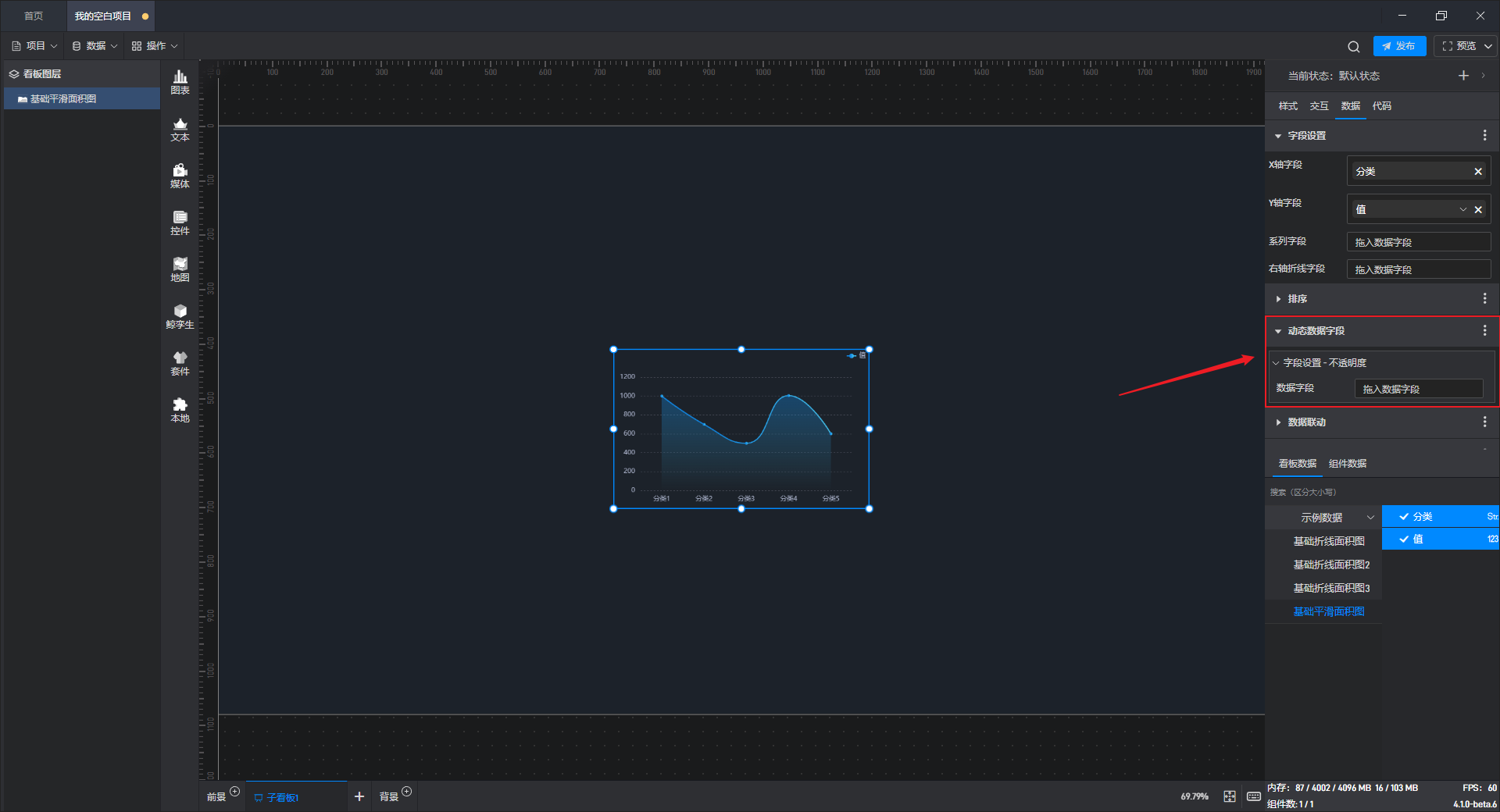
Task: Click the 前景 button
Action: (216, 797)
